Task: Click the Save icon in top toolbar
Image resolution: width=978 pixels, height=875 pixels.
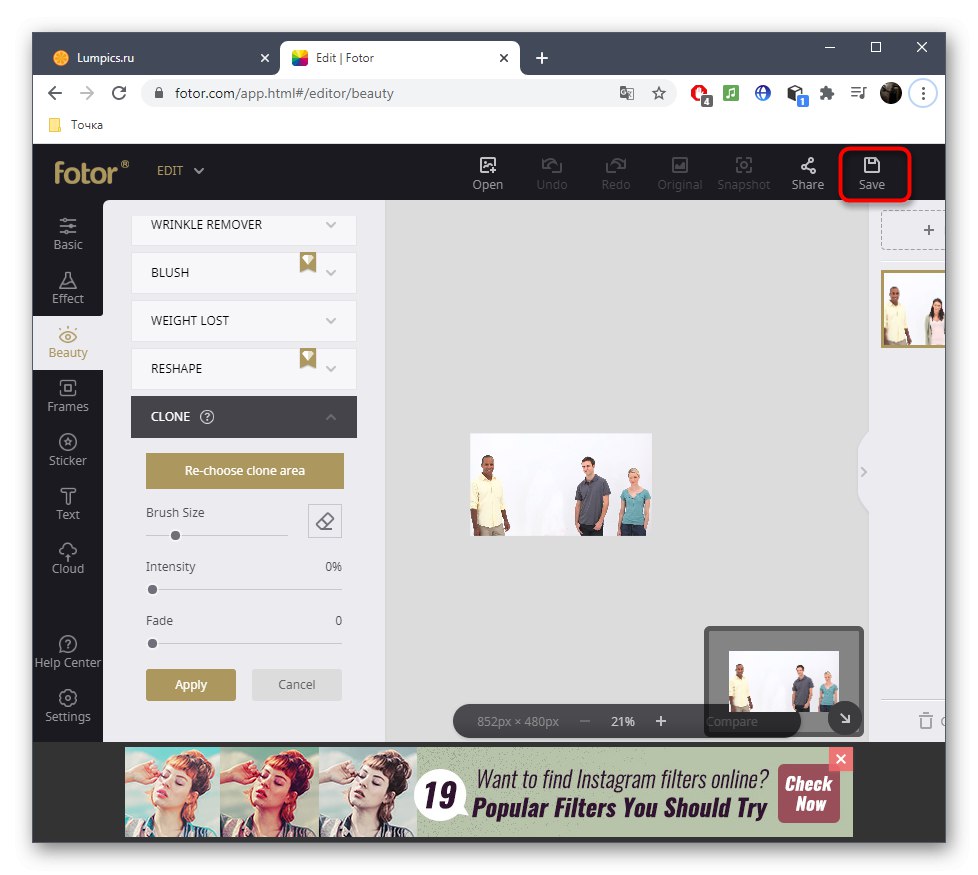Action: (871, 174)
